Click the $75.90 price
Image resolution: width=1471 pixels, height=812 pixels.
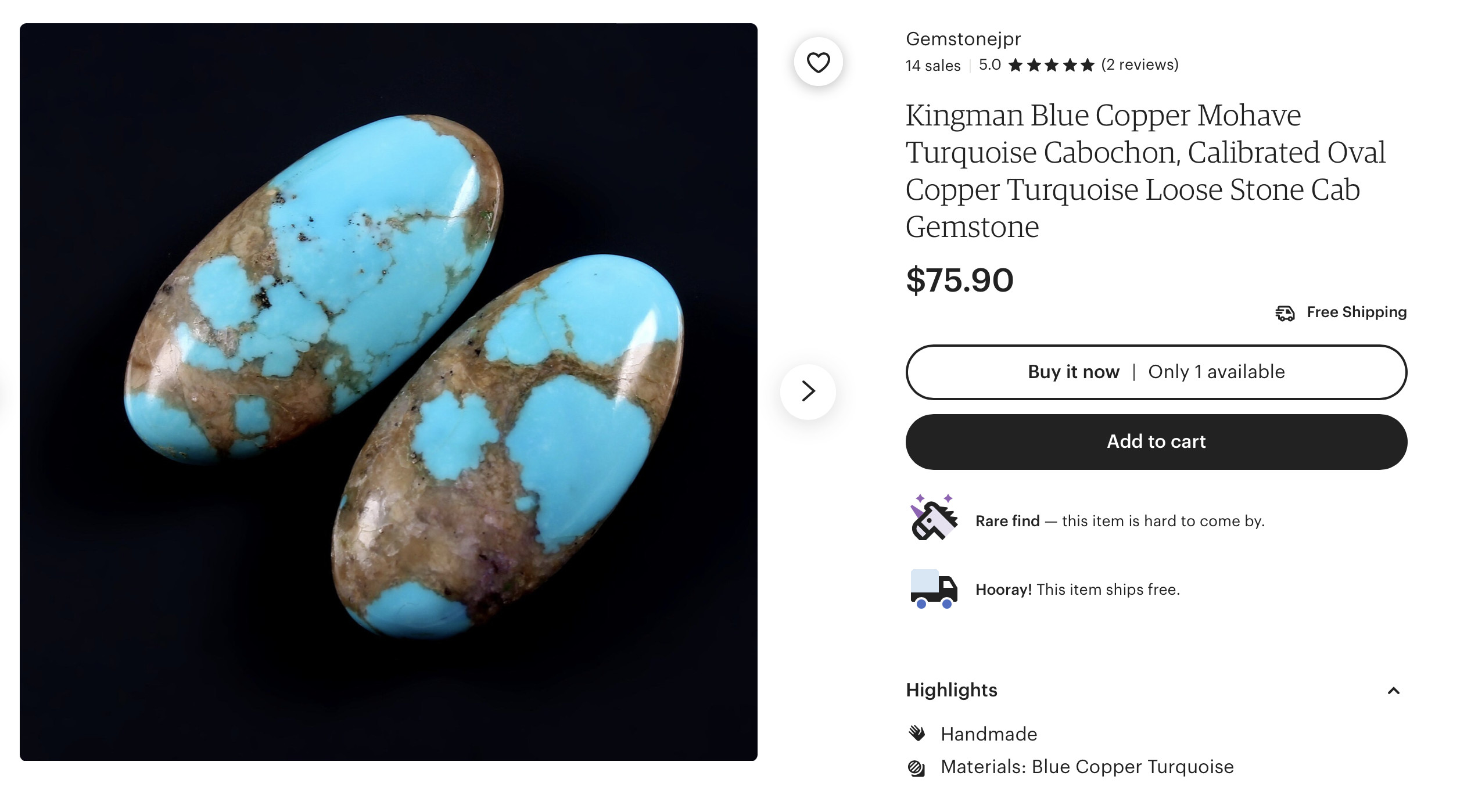(x=959, y=281)
